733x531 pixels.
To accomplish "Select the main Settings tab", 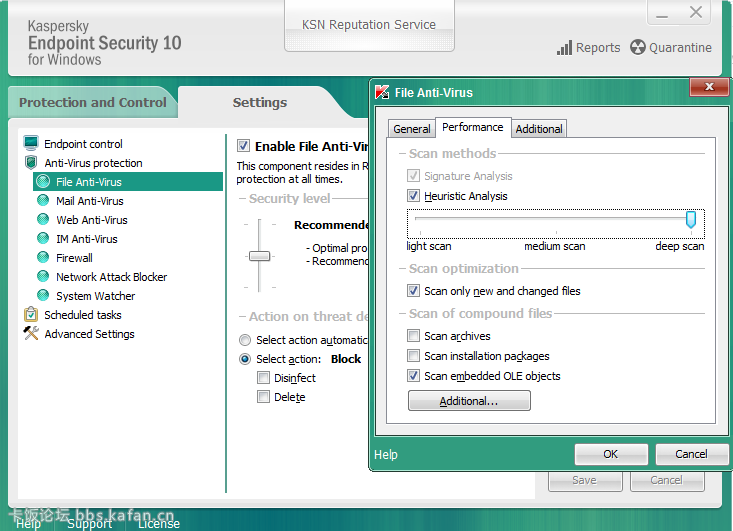I will point(260,102).
